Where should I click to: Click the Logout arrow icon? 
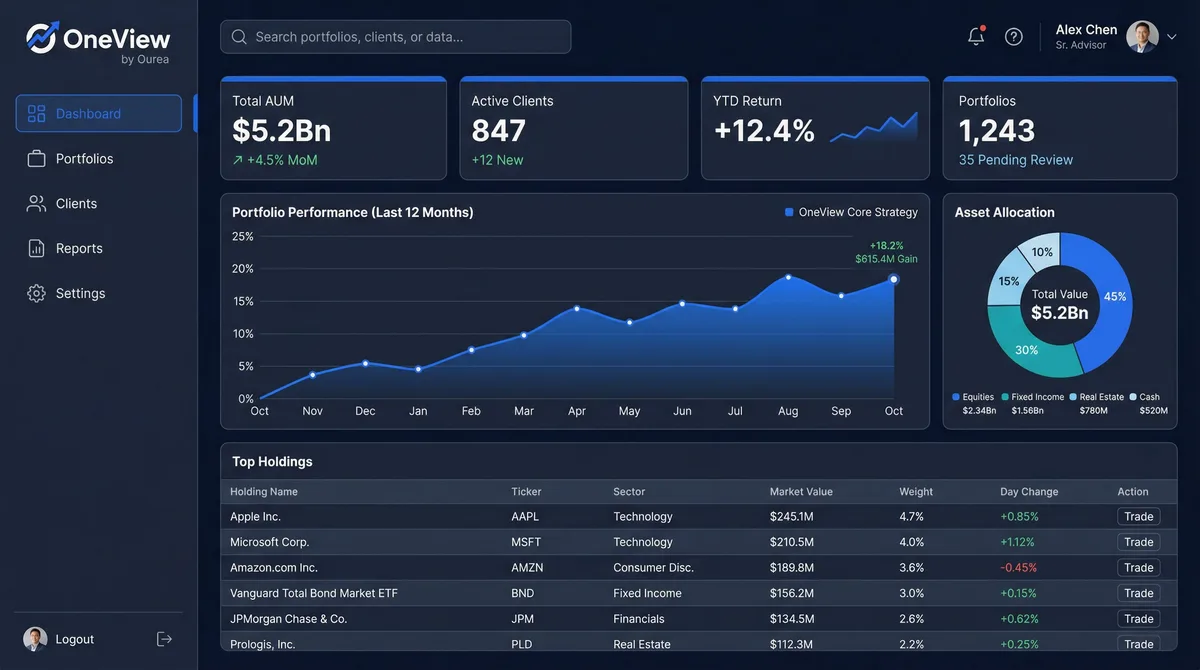(x=163, y=638)
